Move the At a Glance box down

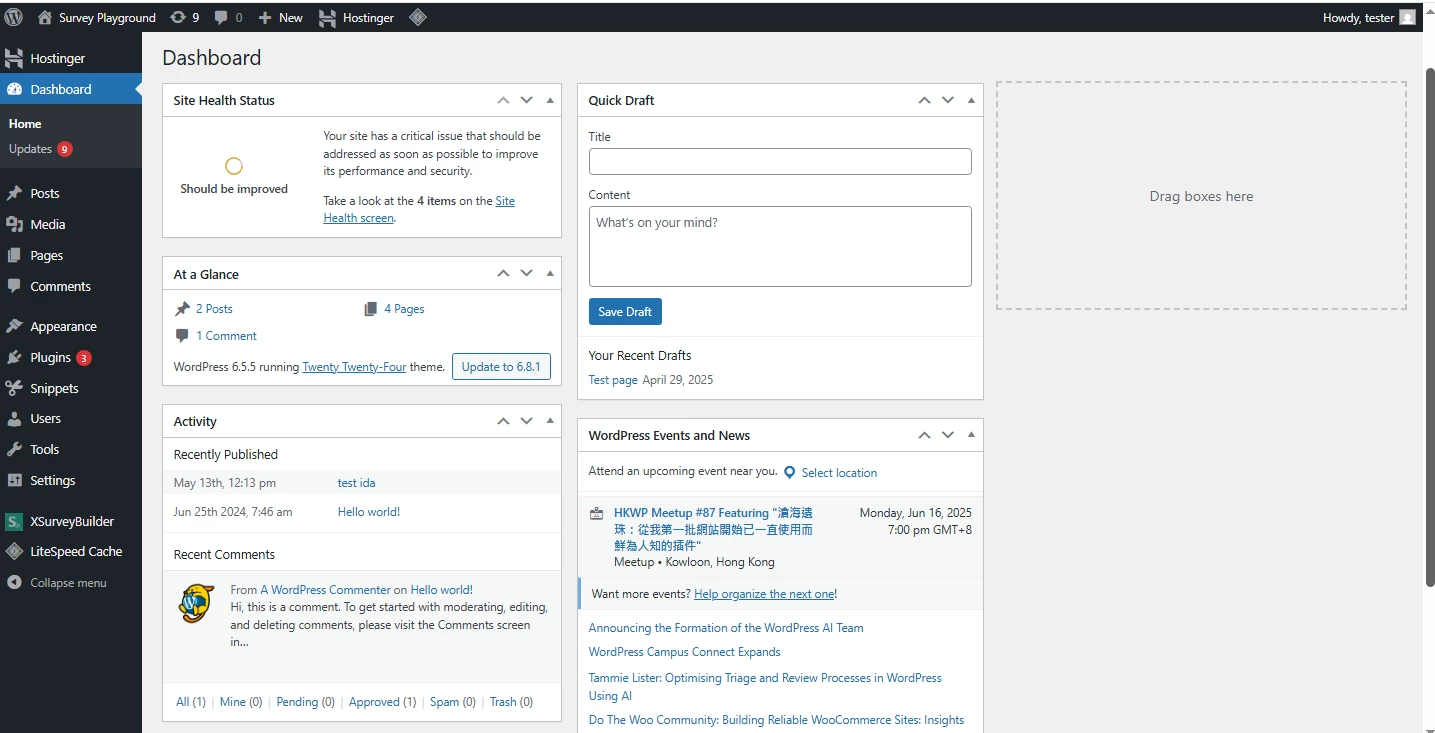click(x=526, y=273)
